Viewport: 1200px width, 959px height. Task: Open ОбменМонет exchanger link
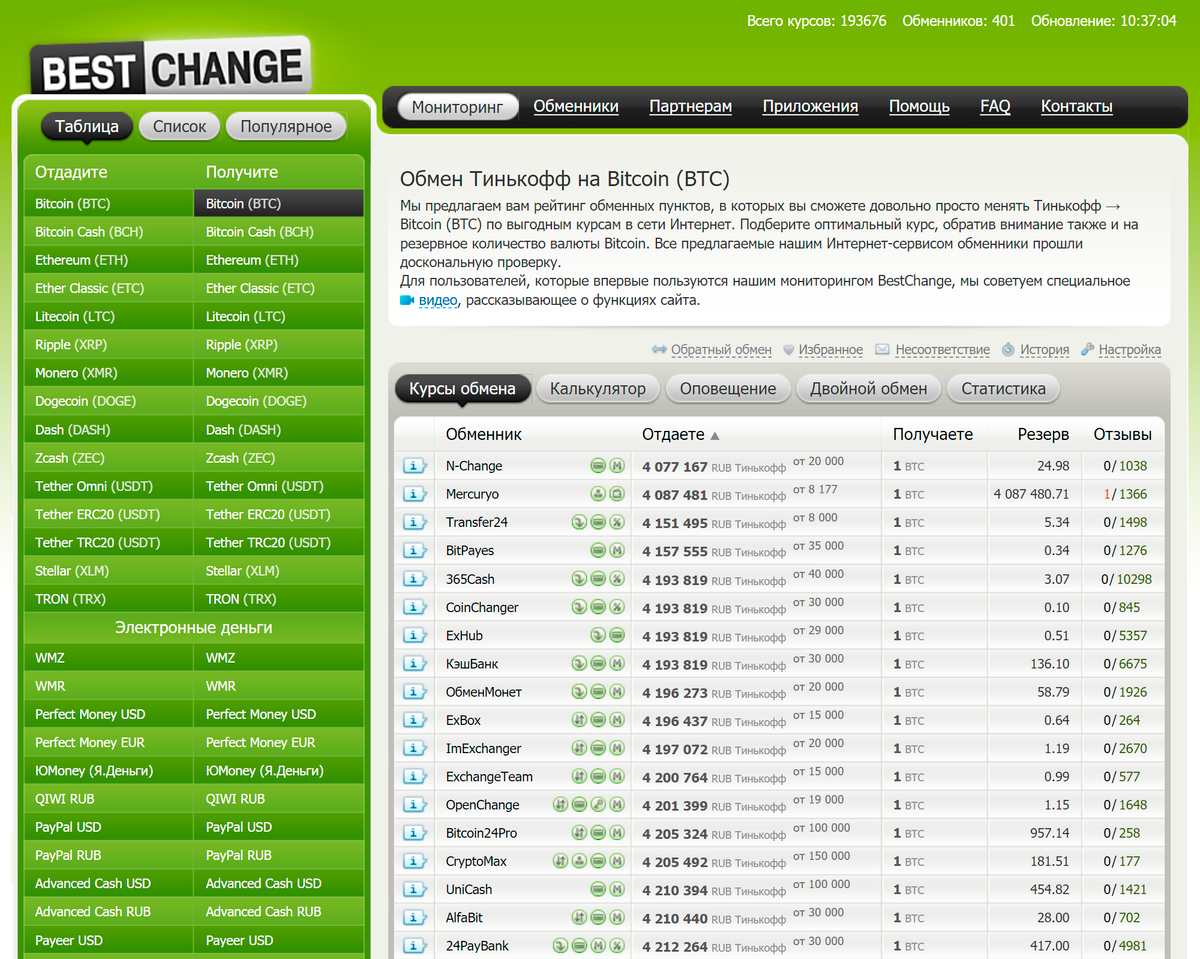coord(484,692)
